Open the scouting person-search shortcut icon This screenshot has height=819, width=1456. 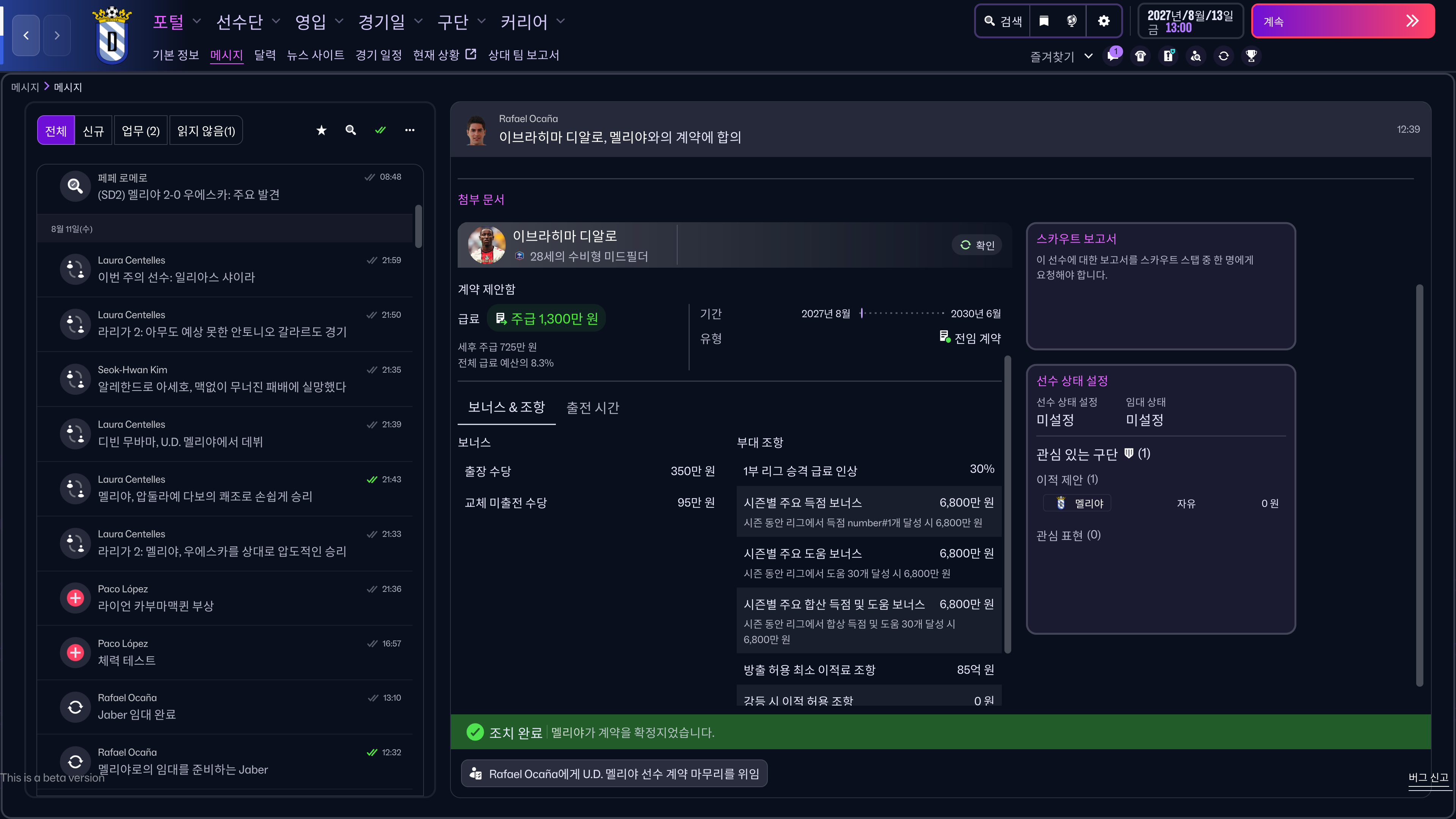(x=1196, y=56)
